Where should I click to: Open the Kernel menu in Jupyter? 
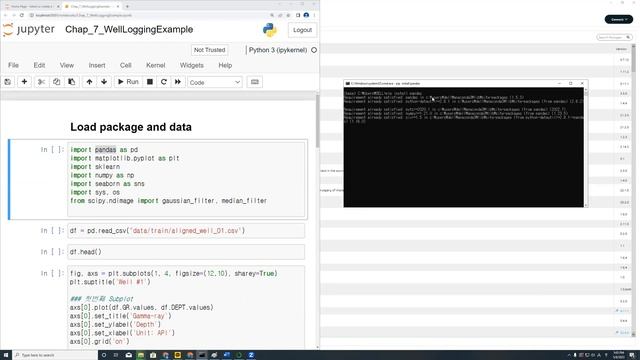(156, 65)
